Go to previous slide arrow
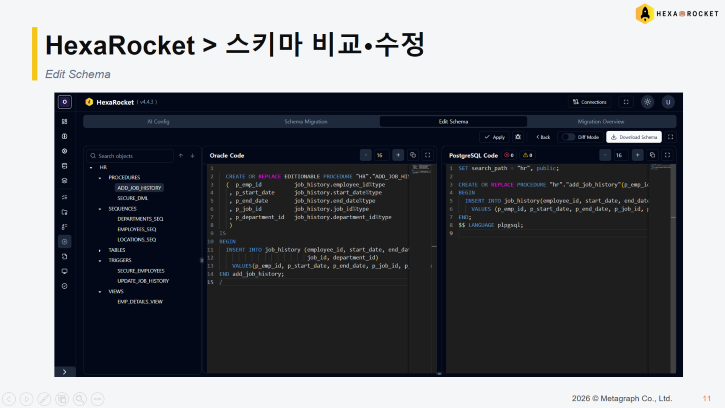The height and width of the screenshot is (408, 725). (9, 399)
